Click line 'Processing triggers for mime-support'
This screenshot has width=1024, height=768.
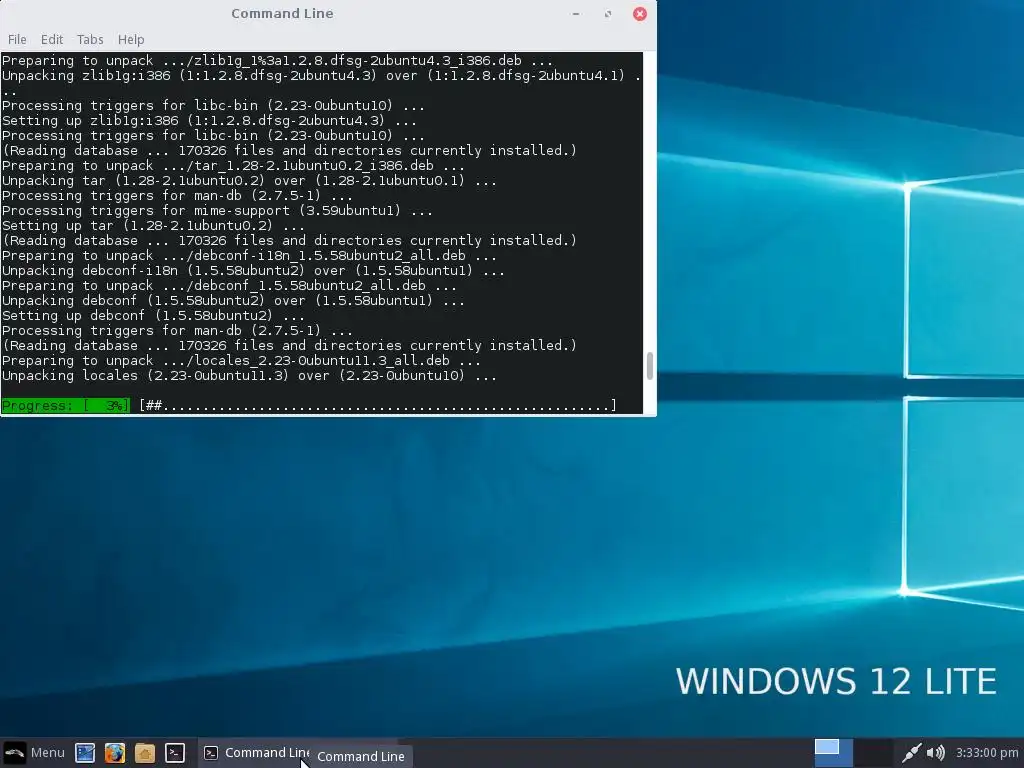(x=217, y=210)
